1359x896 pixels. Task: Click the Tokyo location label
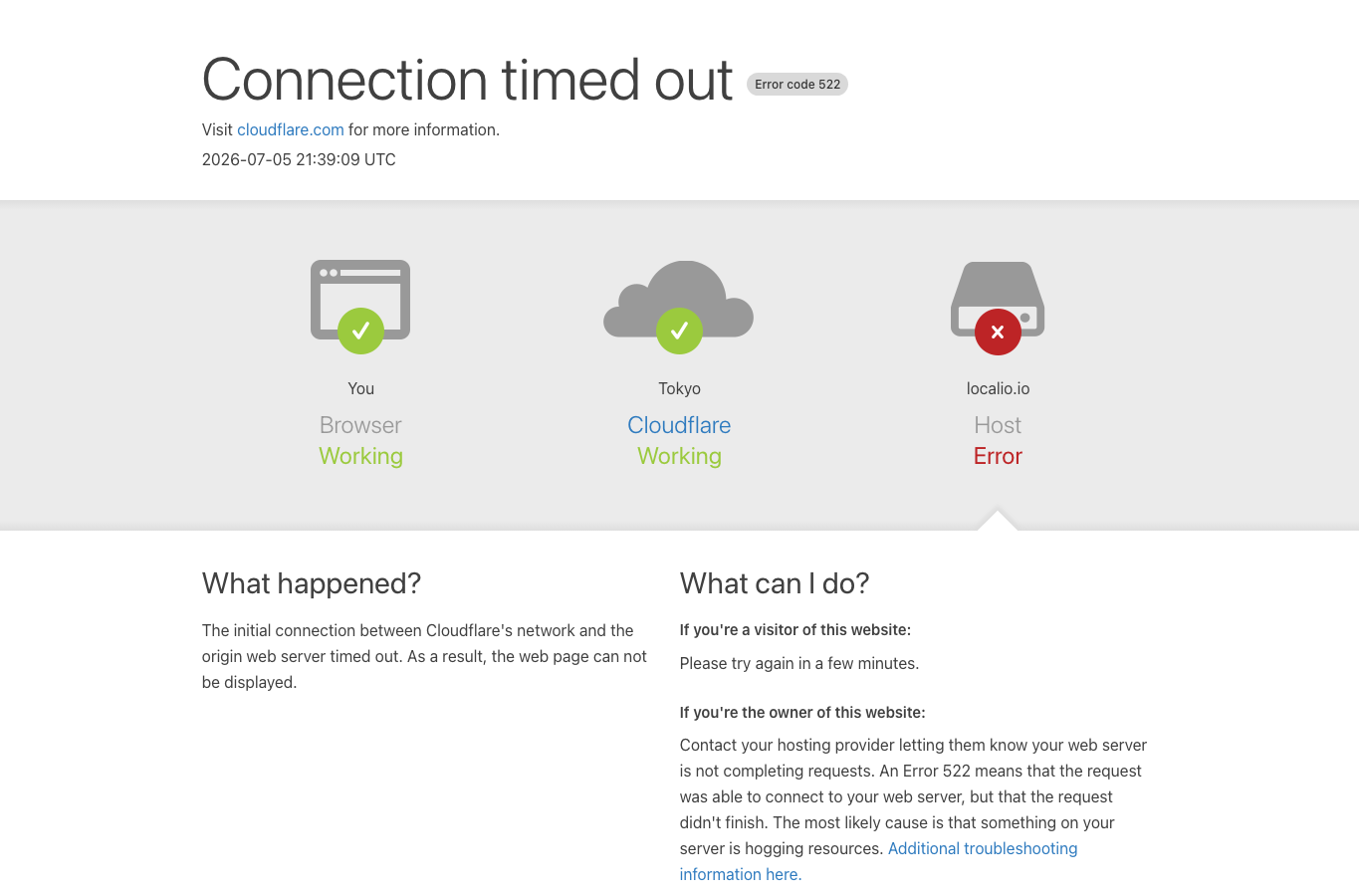[679, 388]
